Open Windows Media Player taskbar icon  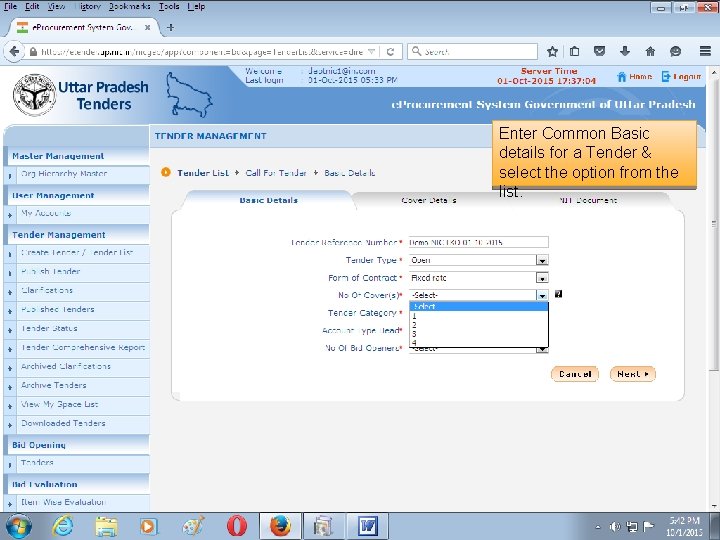pos(149,526)
